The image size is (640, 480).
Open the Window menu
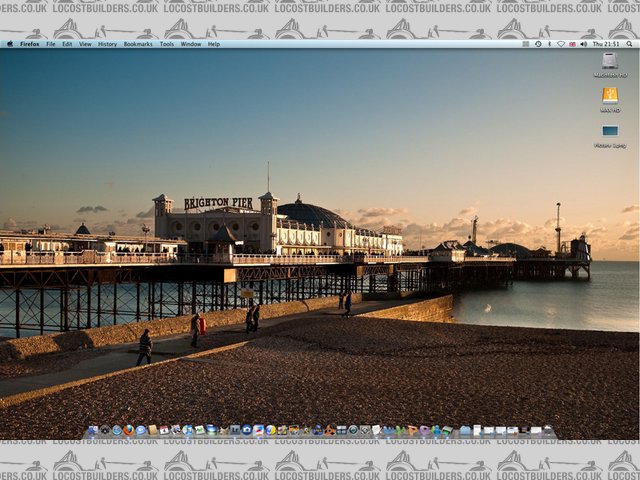[x=191, y=44]
